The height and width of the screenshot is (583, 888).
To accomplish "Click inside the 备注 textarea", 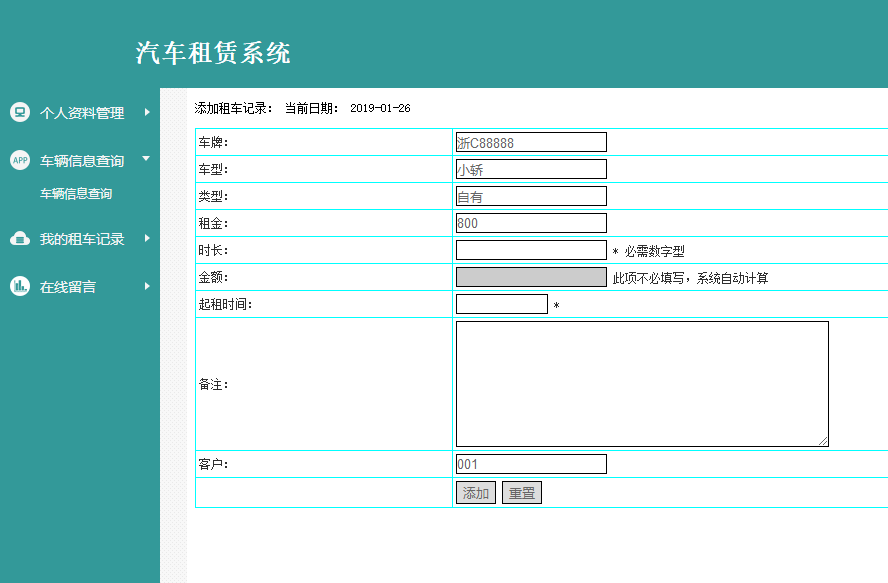I will [642, 384].
